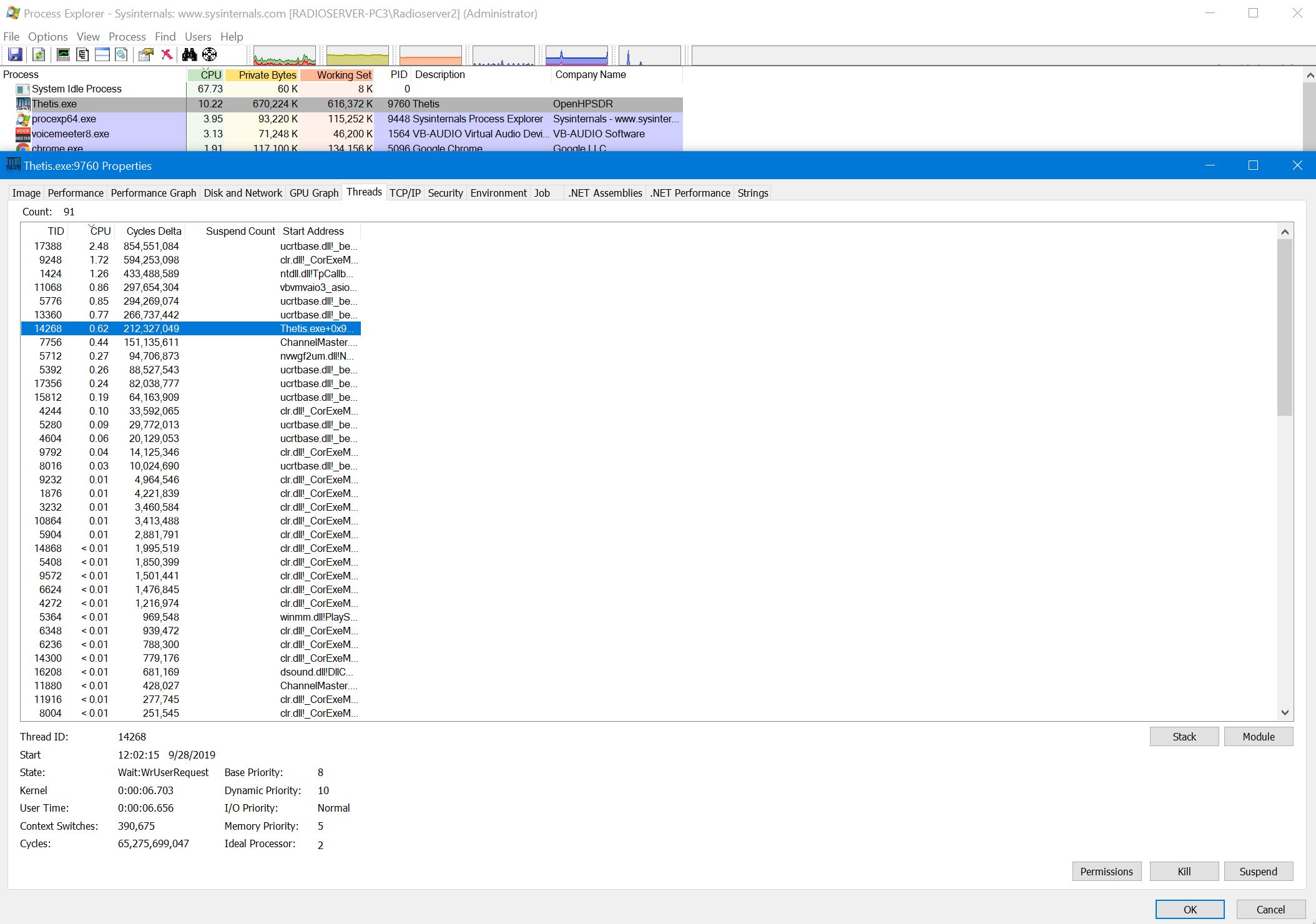Click the Thetis.exe process icon in list

click(x=23, y=104)
